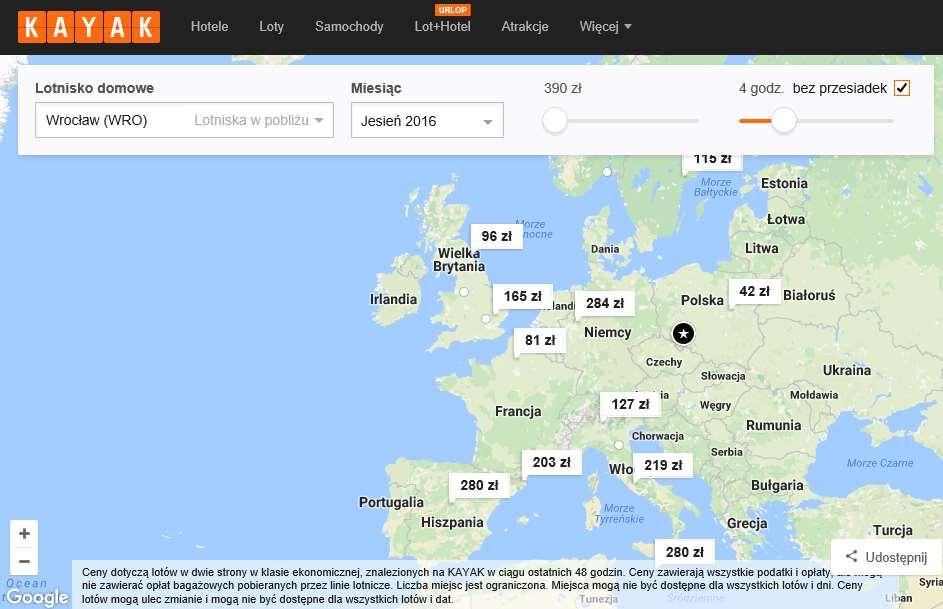Click the orange URLOP badge
The width and height of the screenshot is (943, 609).
click(452, 10)
